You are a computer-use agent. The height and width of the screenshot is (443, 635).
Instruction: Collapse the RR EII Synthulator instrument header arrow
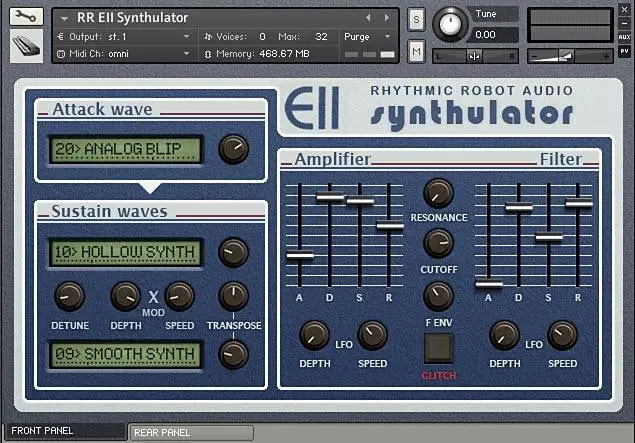(64, 19)
